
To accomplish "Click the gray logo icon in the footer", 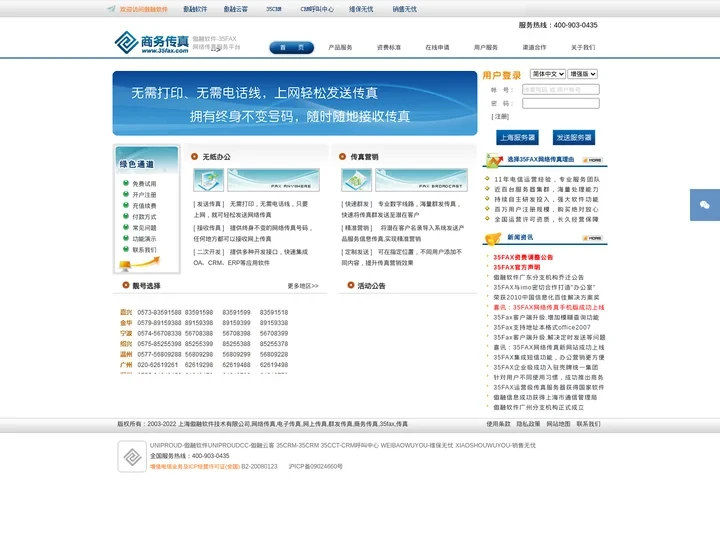I will pos(132,456).
